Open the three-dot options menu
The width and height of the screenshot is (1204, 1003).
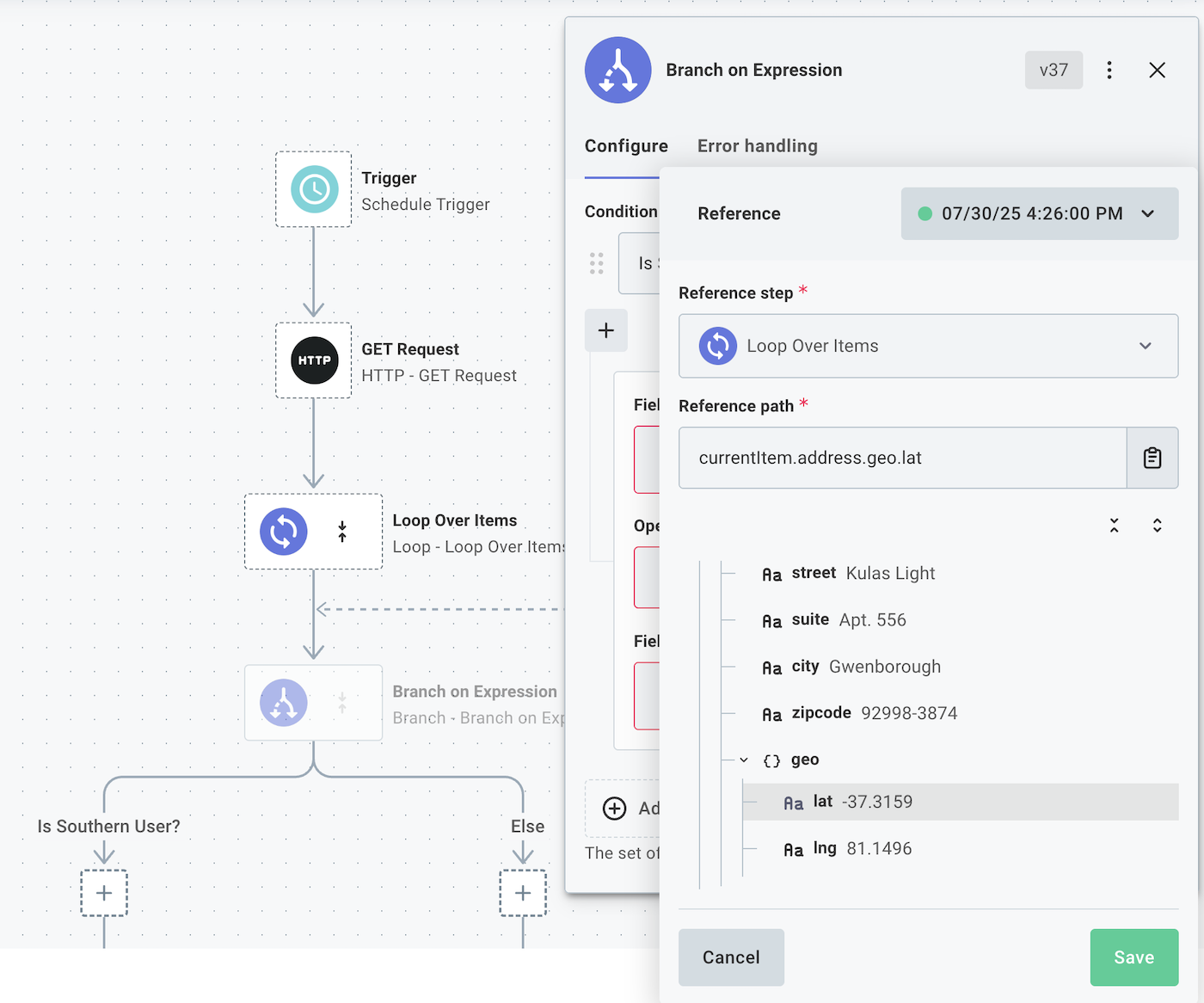click(x=1109, y=70)
